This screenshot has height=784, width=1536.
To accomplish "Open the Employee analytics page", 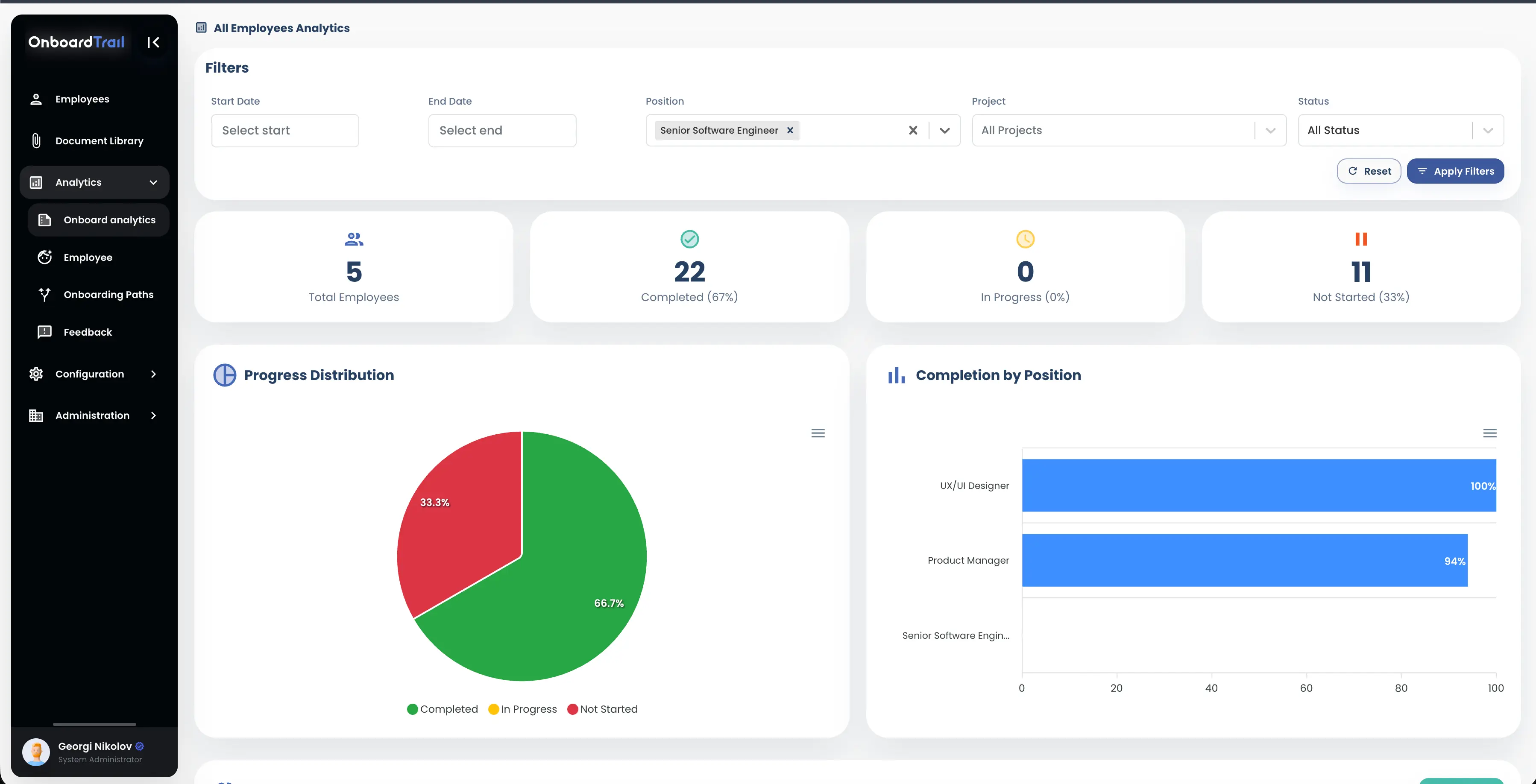I will click(x=88, y=257).
